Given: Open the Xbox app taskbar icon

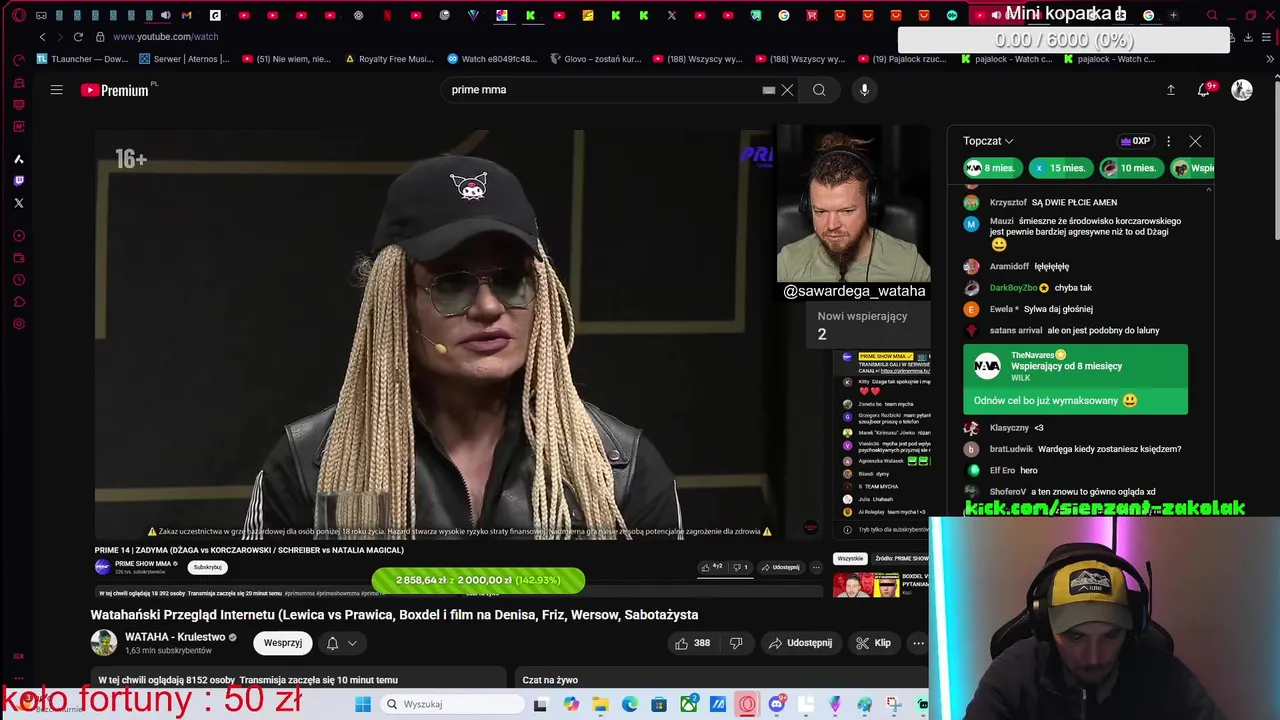Looking at the screenshot, I should point(689,704).
